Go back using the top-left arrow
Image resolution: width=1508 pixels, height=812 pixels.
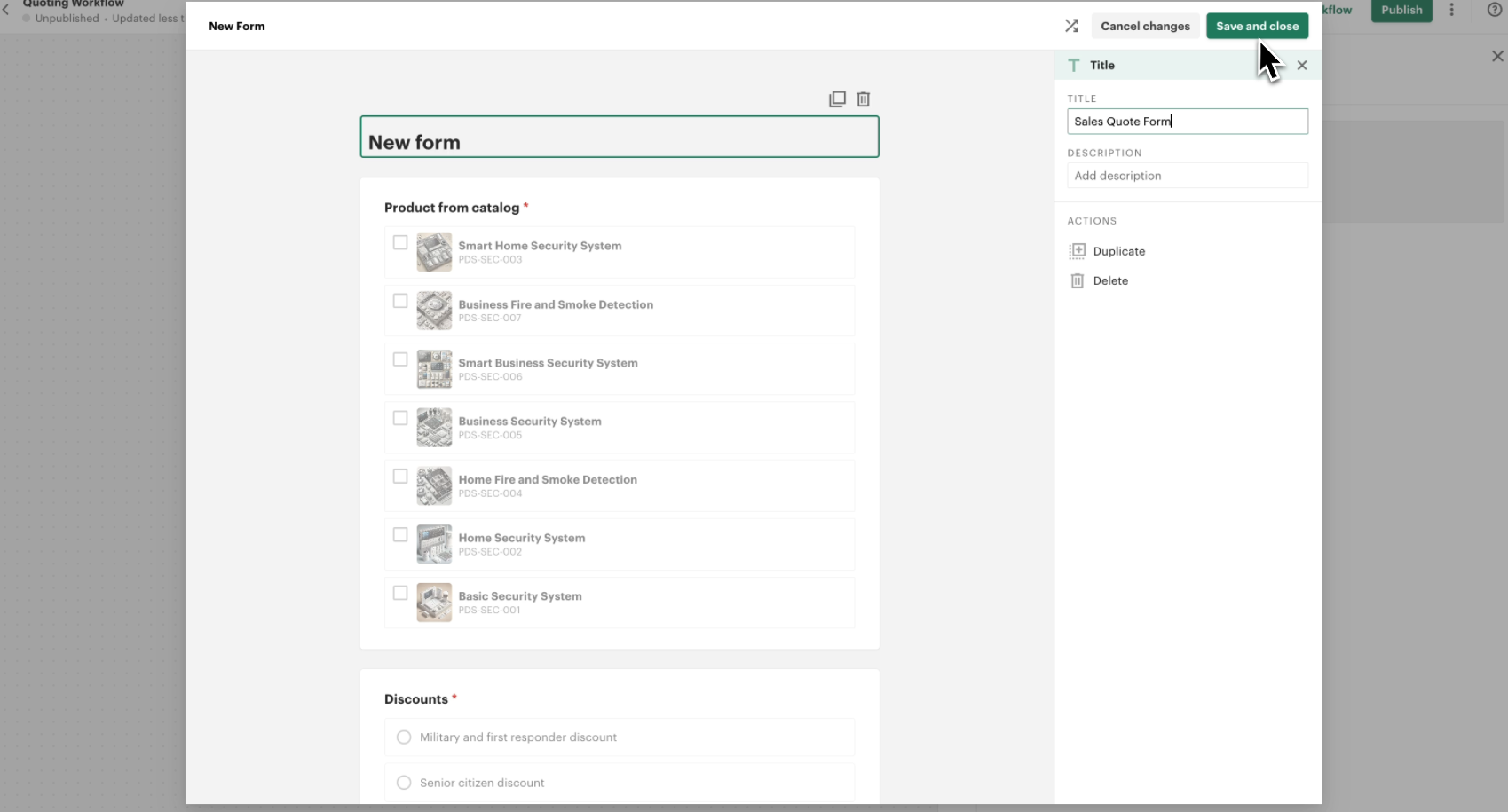tap(6, 10)
